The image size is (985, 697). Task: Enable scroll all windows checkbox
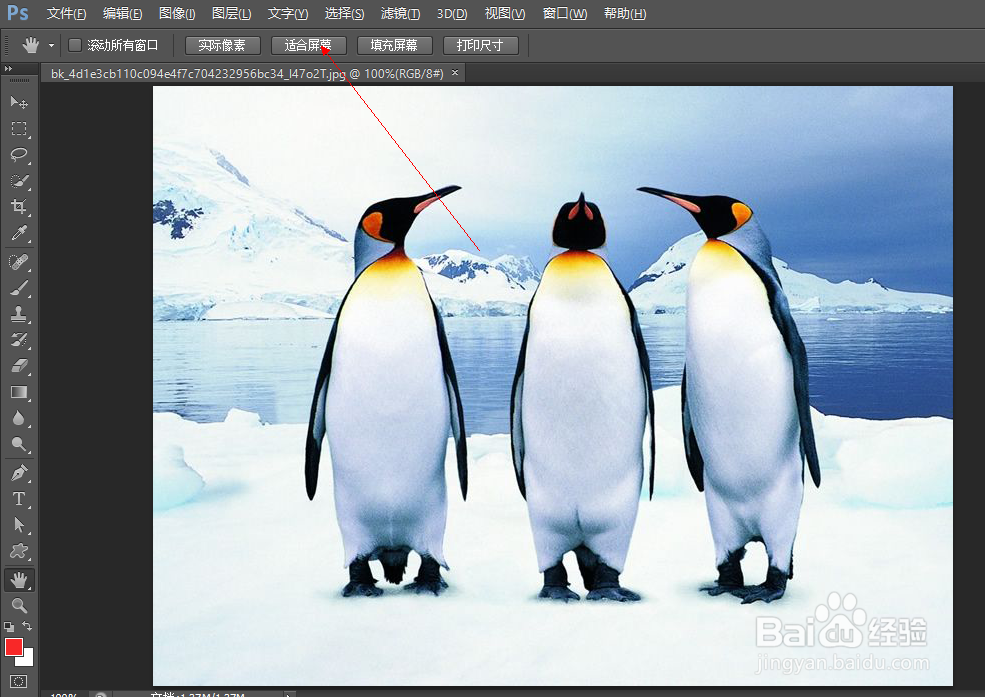pos(75,45)
